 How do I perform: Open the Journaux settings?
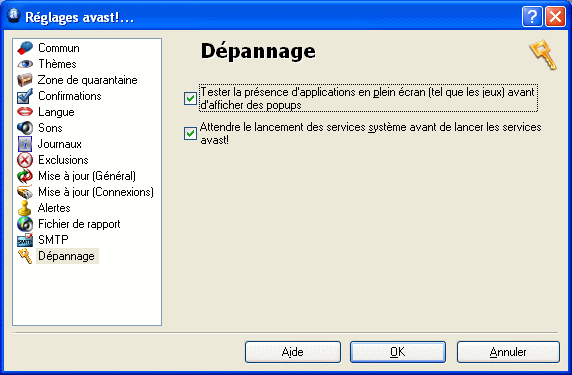60,144
